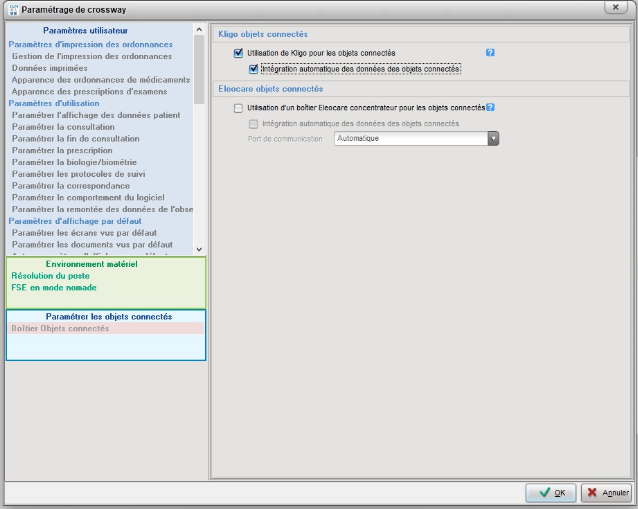Screen dimensions: 638x509
Task: Uncheck Utilisation de Kligo pour les objets connectés
Action: click(238, 52)
